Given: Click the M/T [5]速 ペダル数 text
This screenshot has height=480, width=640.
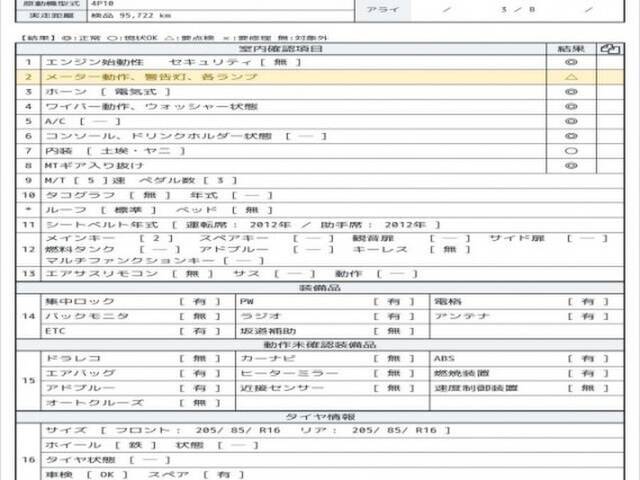Looking at the screenshot, I should [141, 180].
